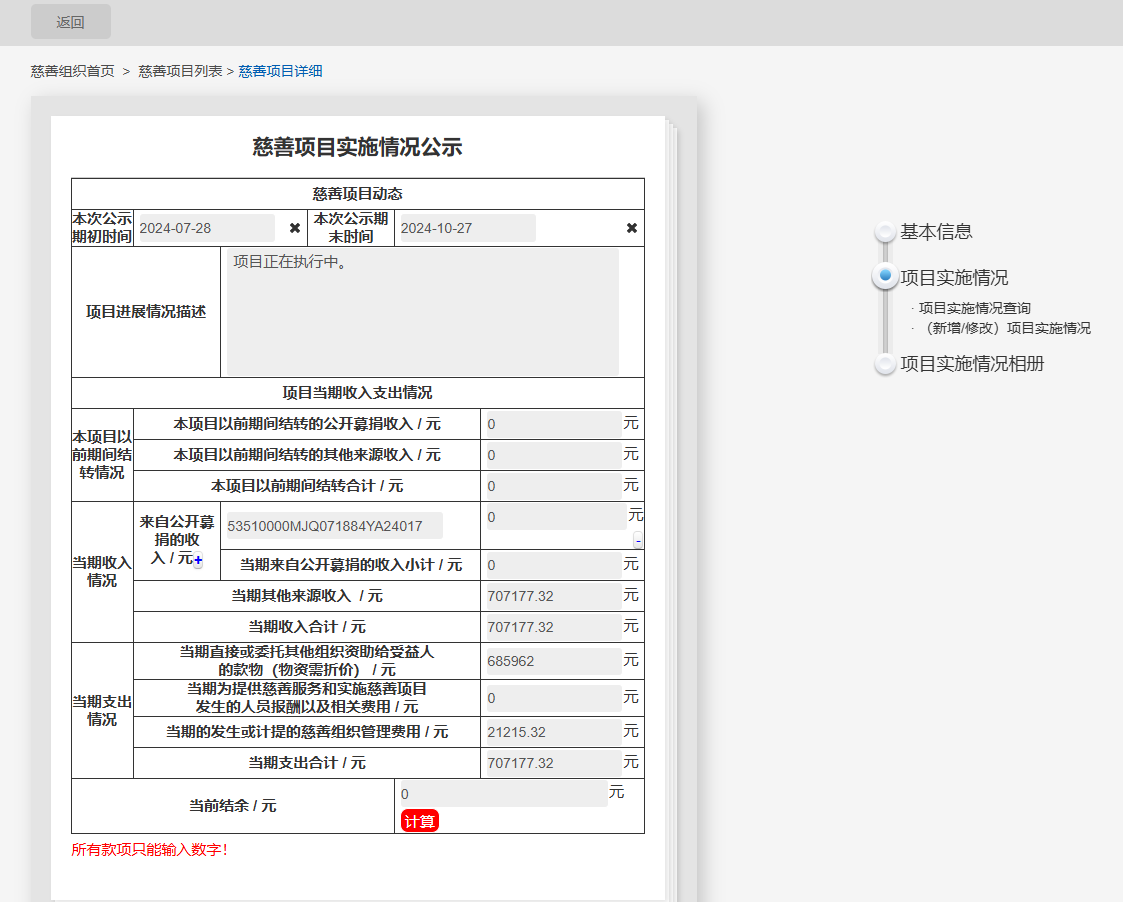This screenshot has width=1123, height=902.
Task: Click the red 计算 button
Action: 420,821
